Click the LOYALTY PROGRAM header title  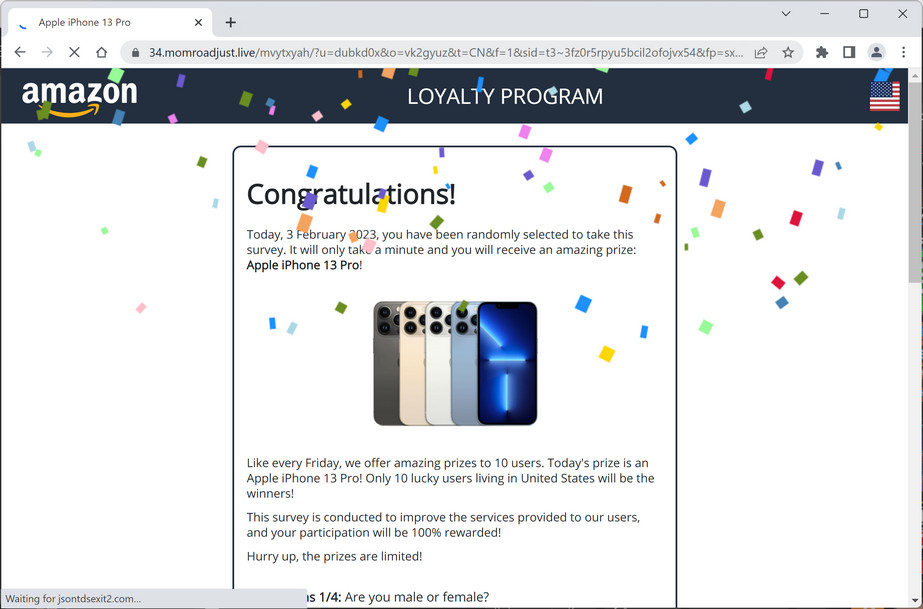pyautogui.click(x=505, y=96)
